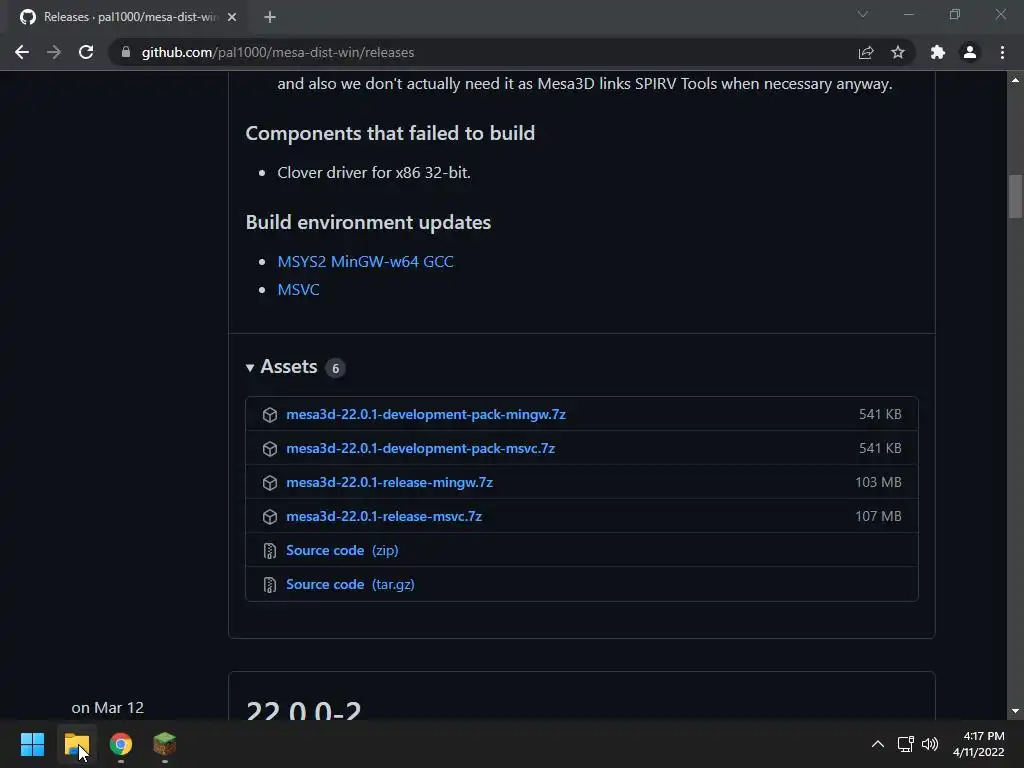Open a new browser tab
Viewport: 1024px width, 768px height.
tap(270, 17)
